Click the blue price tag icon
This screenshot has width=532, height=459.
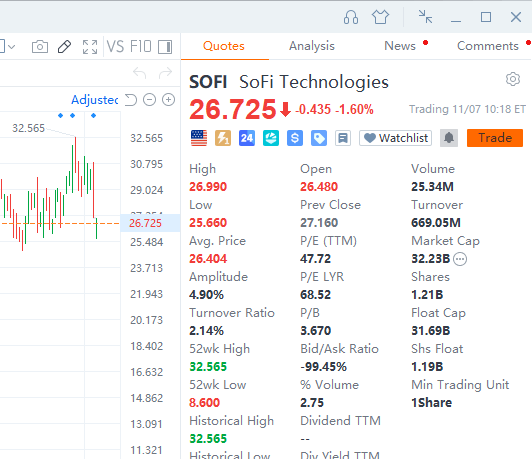click(319, 138)
